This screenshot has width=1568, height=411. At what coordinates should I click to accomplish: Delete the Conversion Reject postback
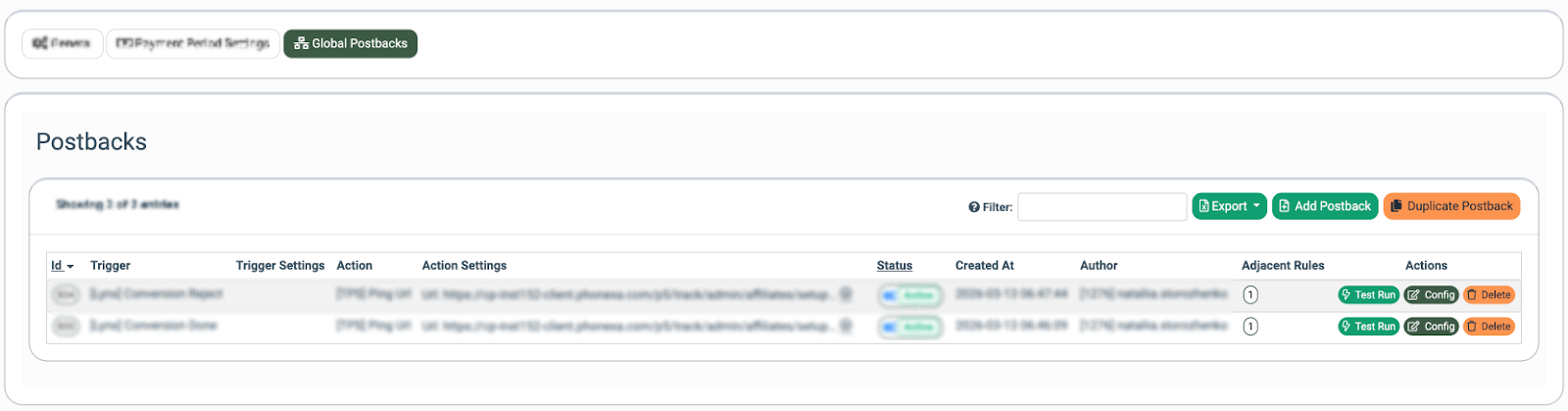1489,295
